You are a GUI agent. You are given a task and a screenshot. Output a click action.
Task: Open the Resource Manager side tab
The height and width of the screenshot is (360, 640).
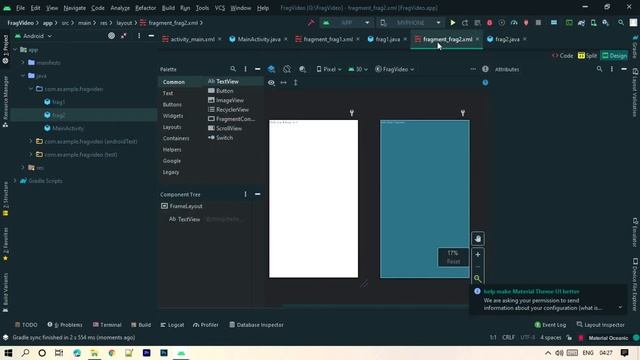coord(5,101)
